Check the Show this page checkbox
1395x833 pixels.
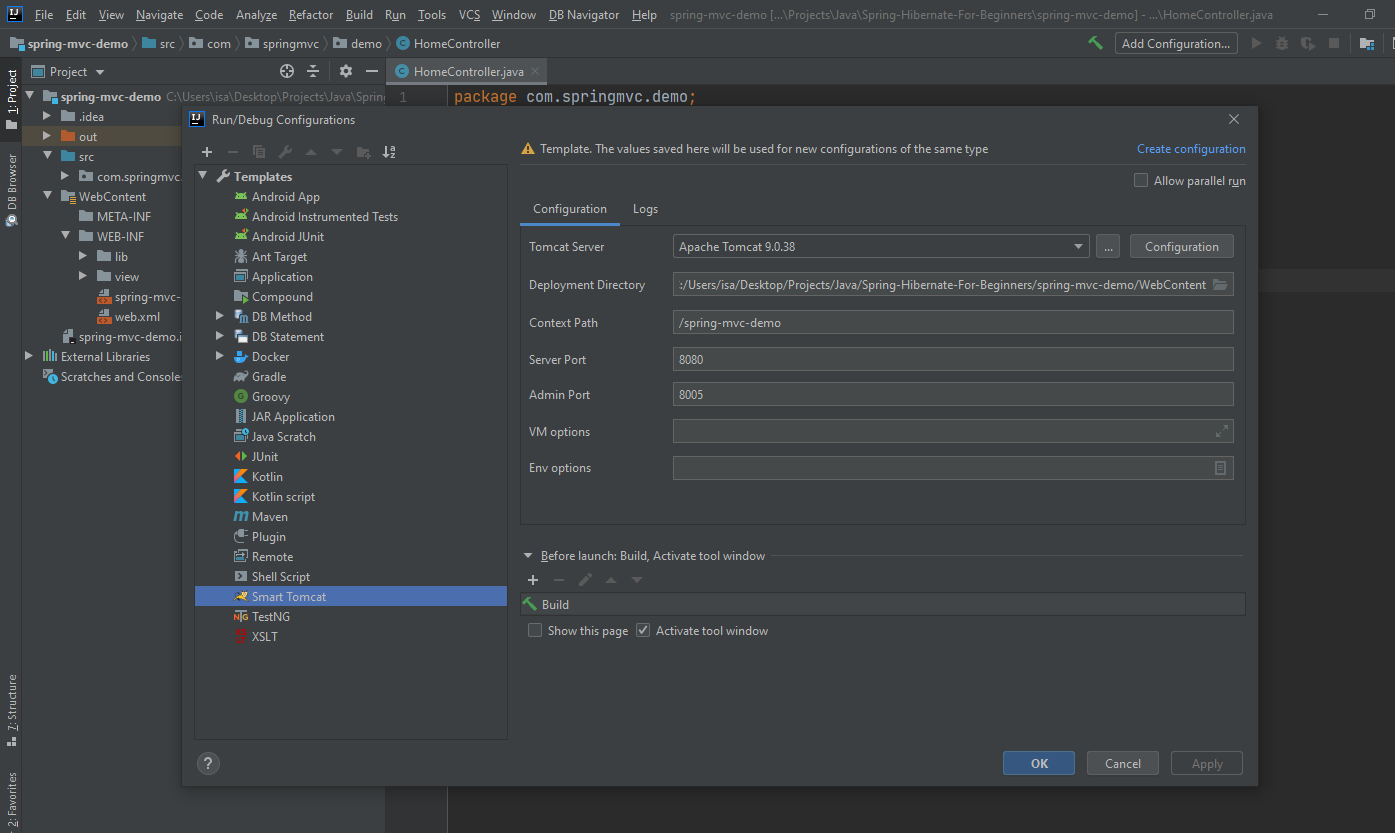pos(535,631)
